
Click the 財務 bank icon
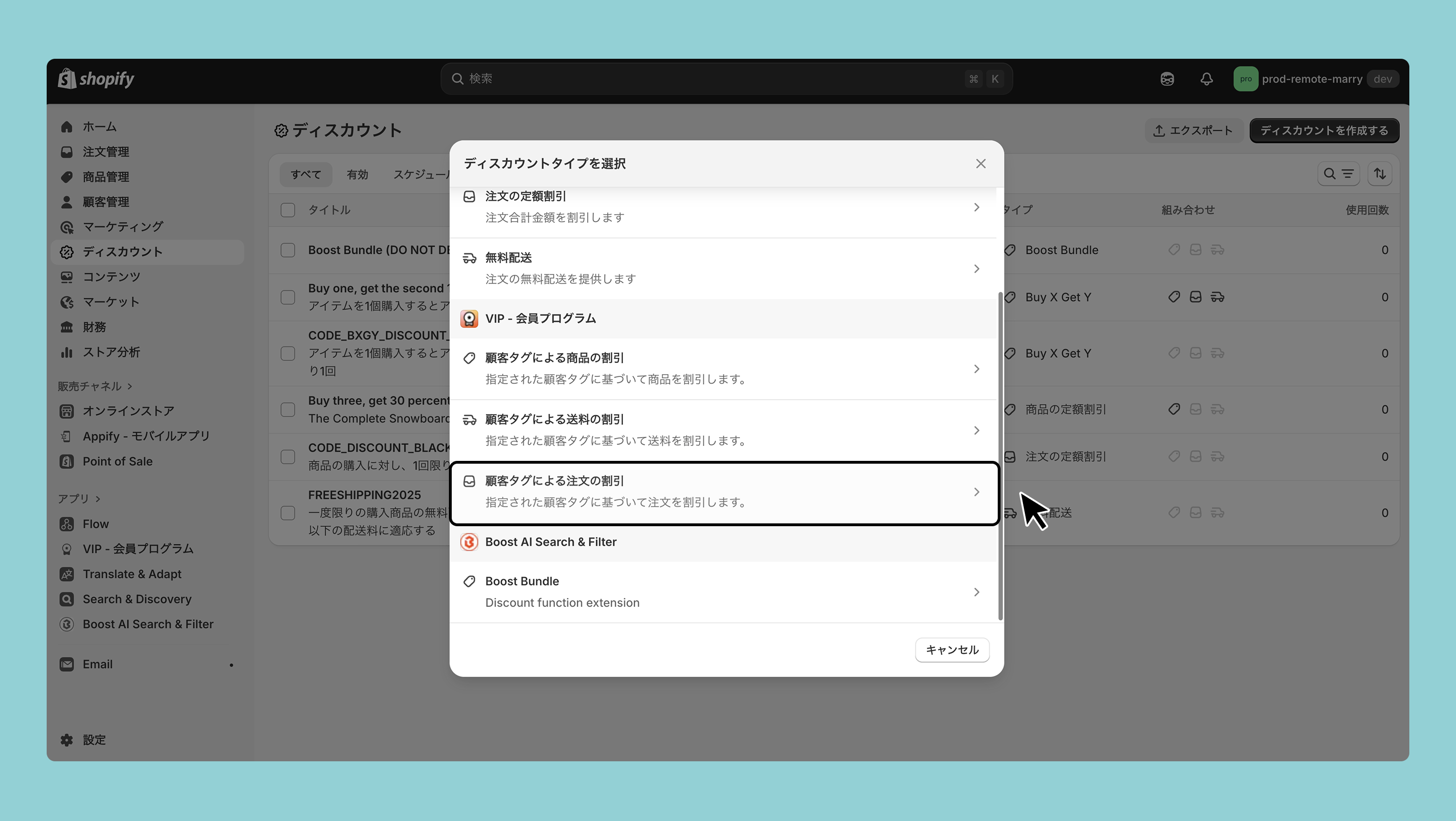coord(67,327)
